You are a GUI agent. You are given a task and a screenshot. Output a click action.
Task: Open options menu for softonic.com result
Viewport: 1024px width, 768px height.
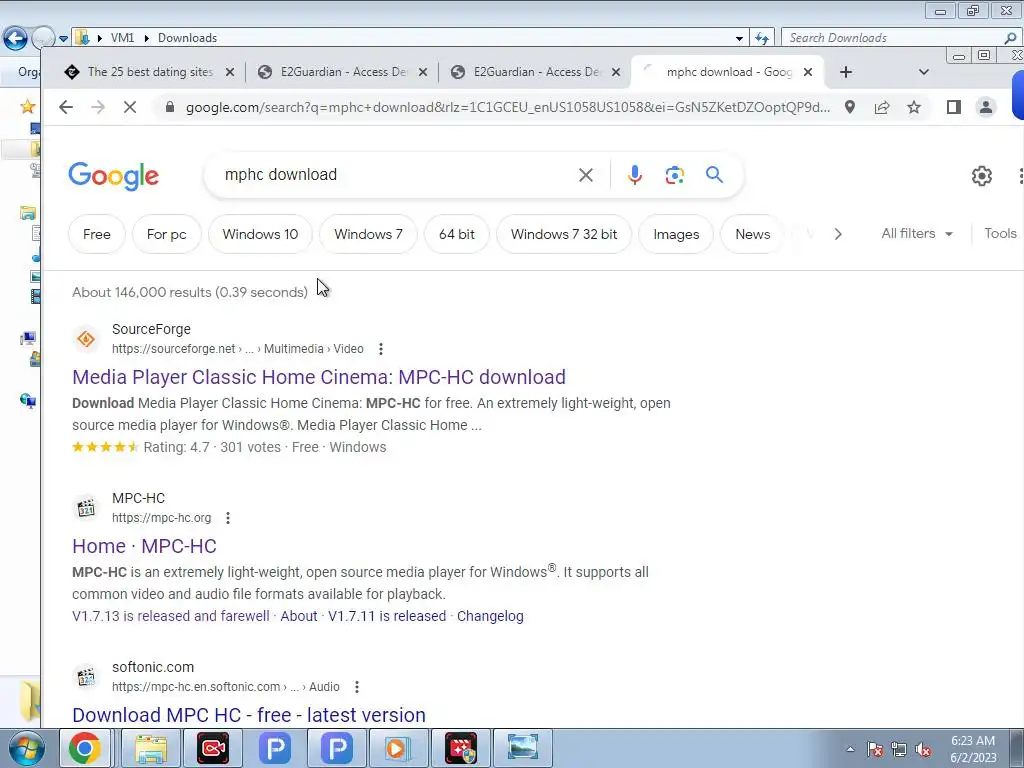[357, 687]
